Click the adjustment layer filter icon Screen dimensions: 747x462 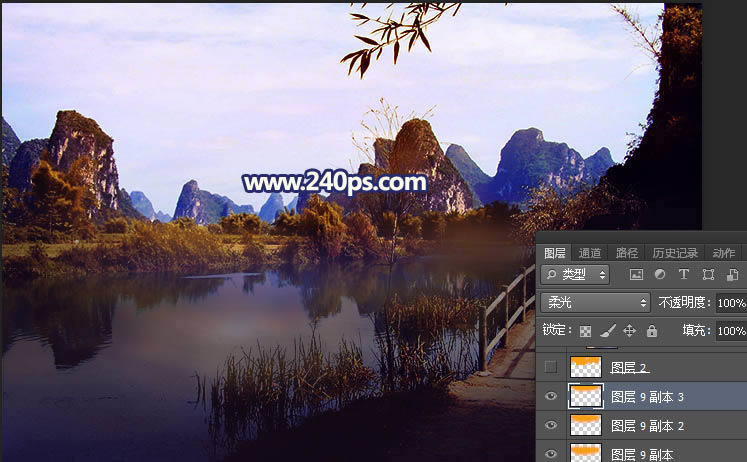[x=660, y=275]
